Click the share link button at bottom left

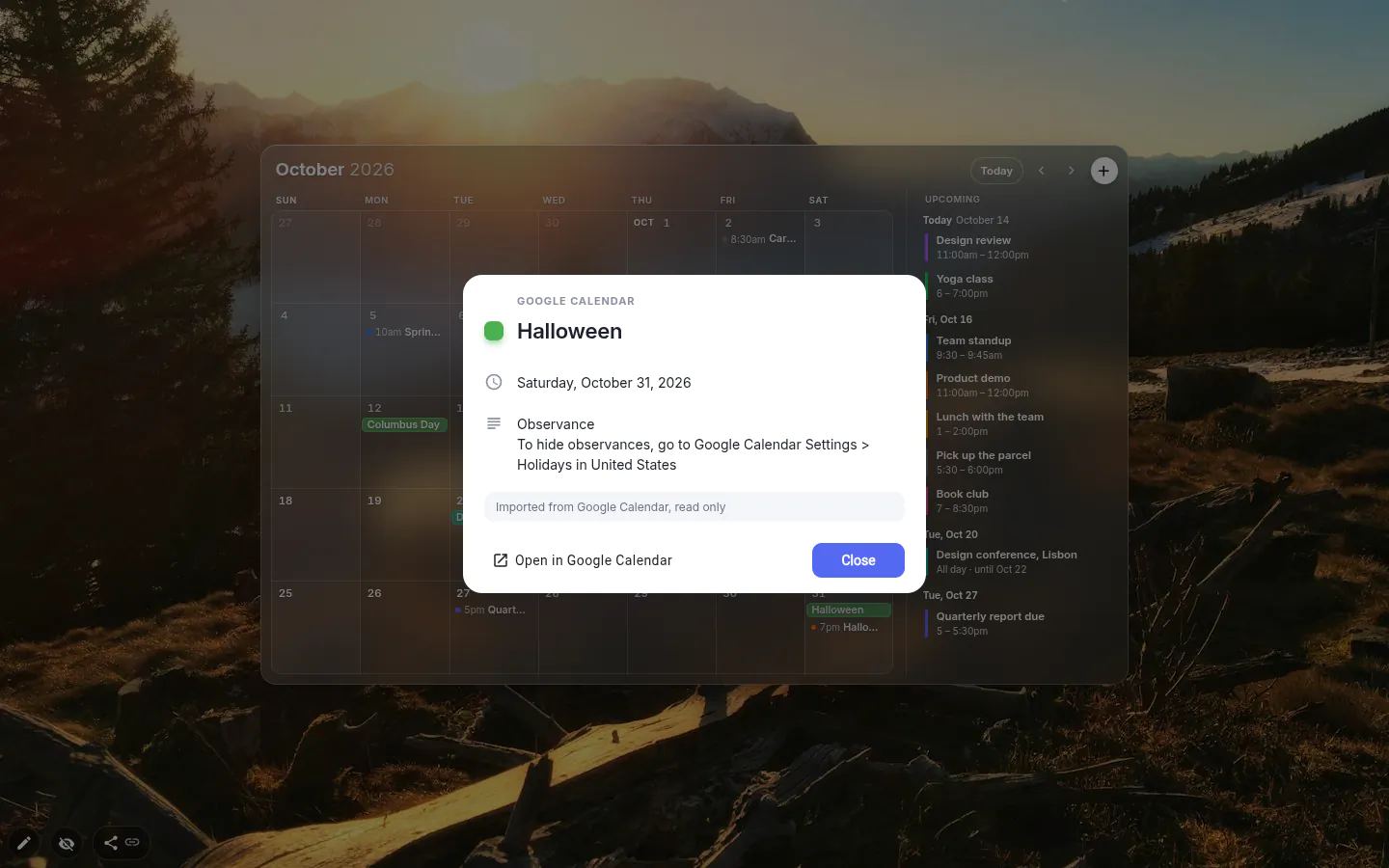[122, 843]
